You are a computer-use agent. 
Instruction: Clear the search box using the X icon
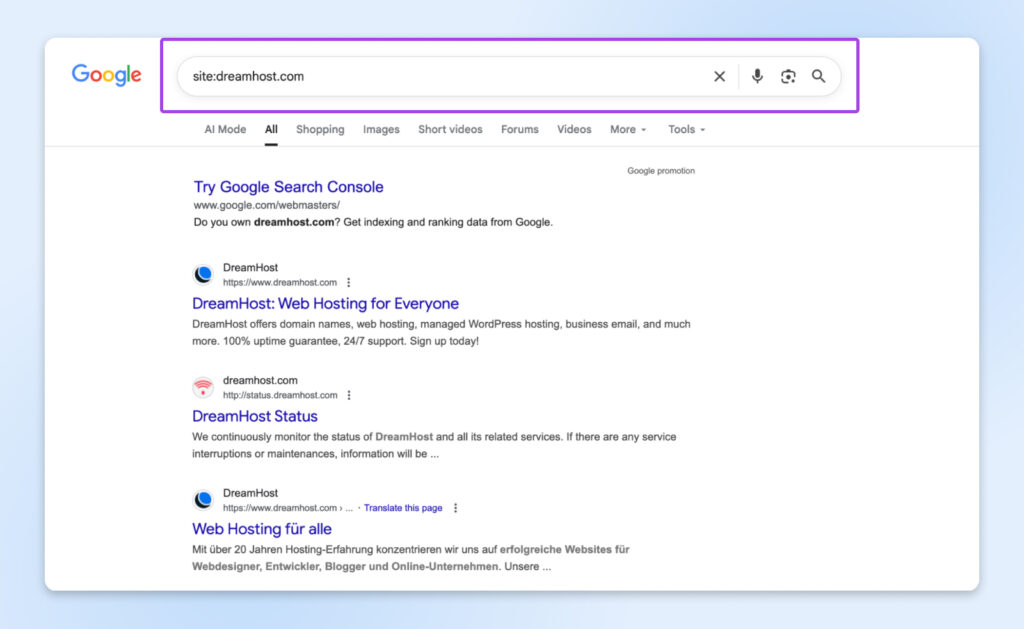point(719,76)
